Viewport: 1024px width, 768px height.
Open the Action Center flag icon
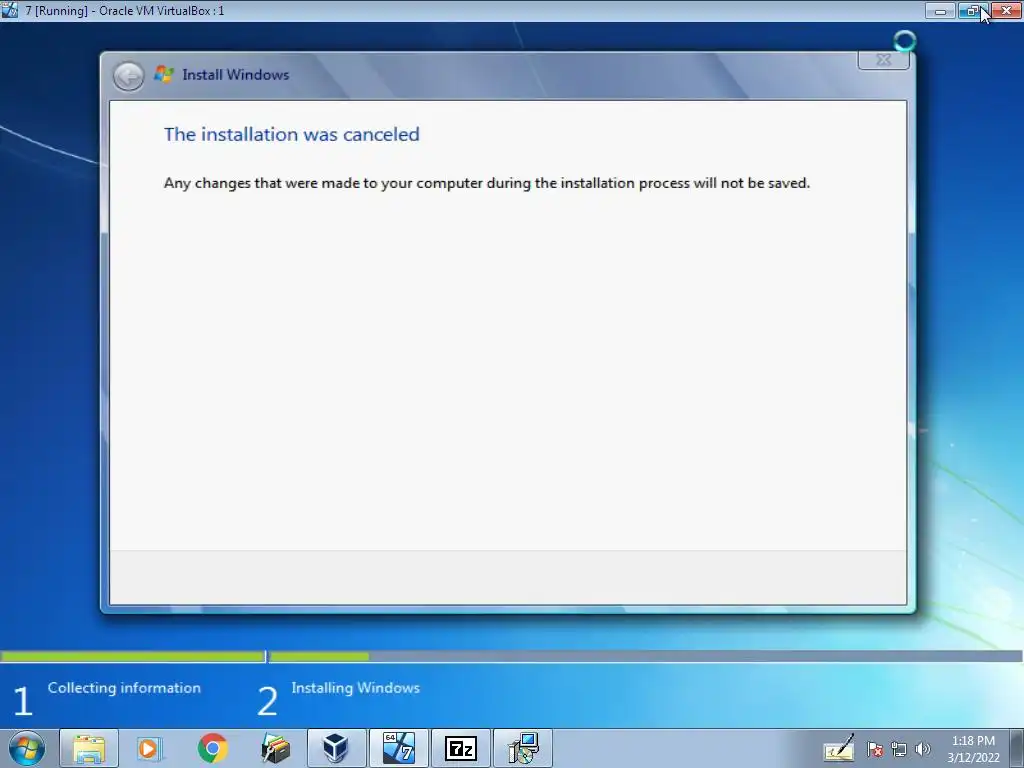click(875, 750)
